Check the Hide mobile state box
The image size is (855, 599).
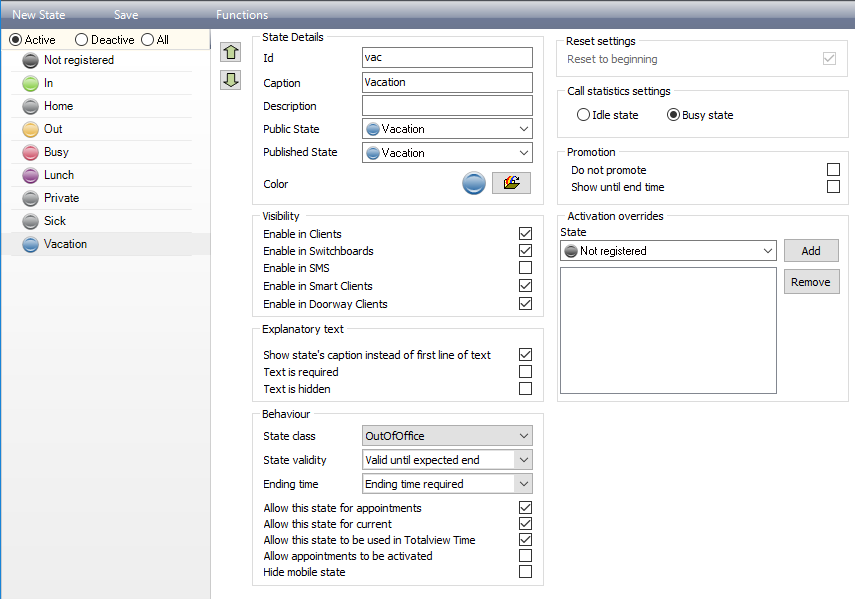tap(525, 571)
